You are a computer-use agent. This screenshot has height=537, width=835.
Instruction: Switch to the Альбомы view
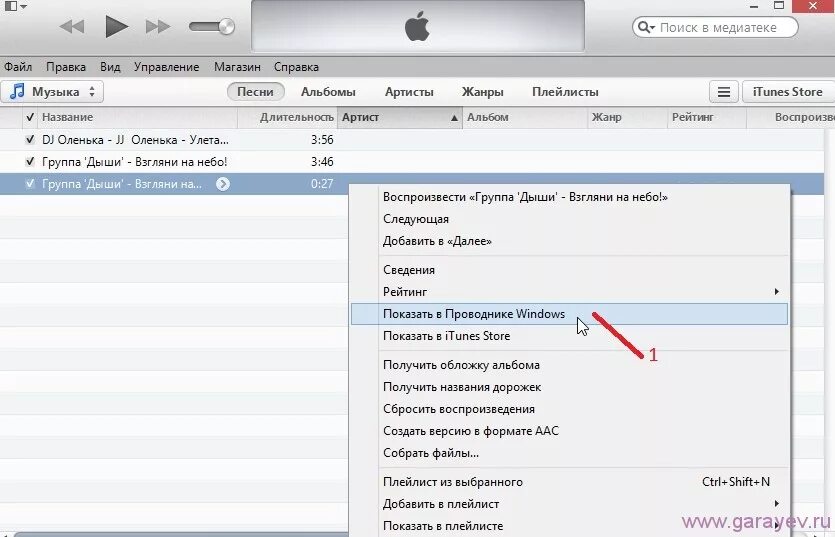(328, 92)
